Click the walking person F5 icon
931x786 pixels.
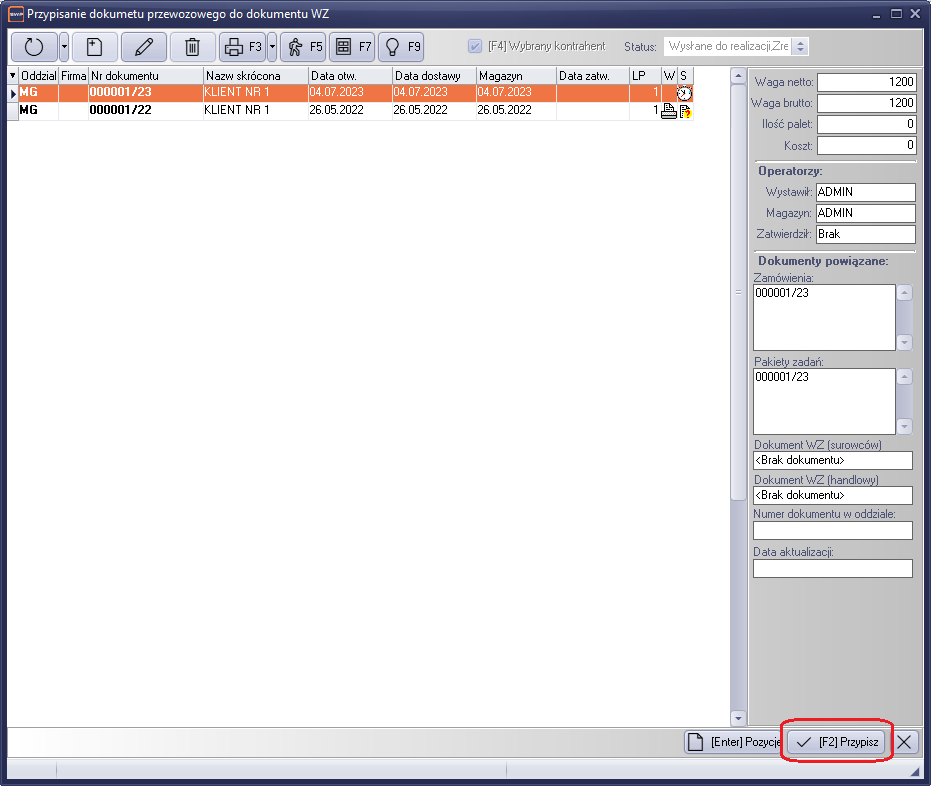tap(303, 47)
